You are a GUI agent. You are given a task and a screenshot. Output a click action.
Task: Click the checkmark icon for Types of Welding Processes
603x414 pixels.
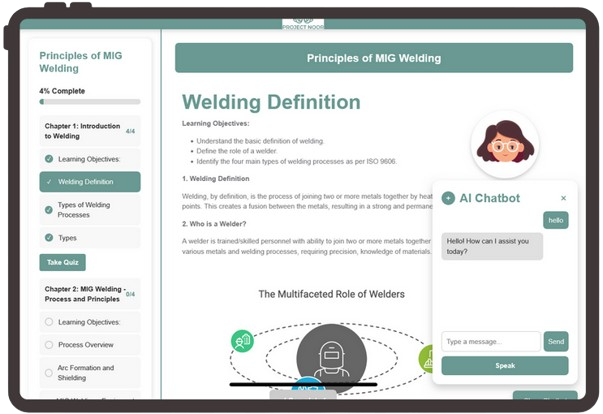click(49, 209)
